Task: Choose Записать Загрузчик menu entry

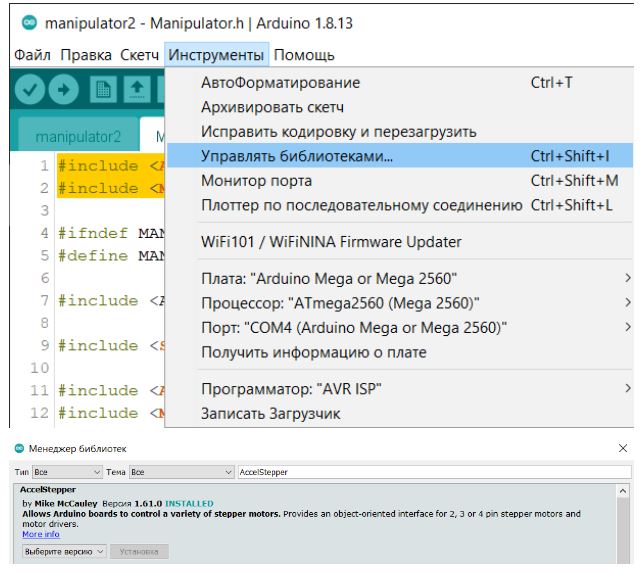Action: click(399, 414)
